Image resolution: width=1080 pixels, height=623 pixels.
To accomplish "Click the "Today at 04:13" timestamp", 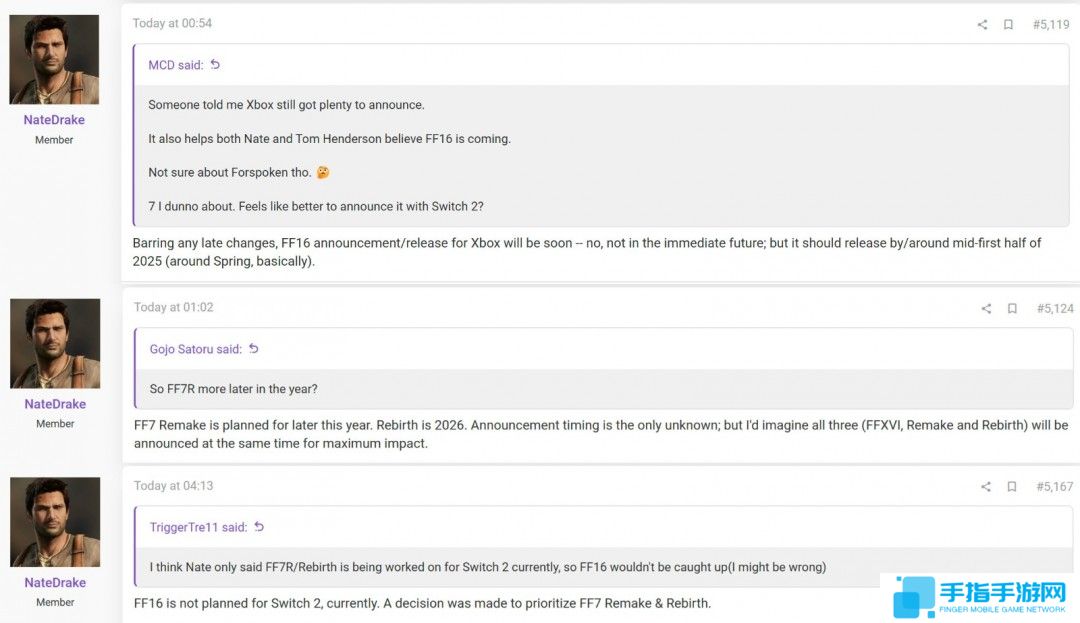I will point(173,486).
